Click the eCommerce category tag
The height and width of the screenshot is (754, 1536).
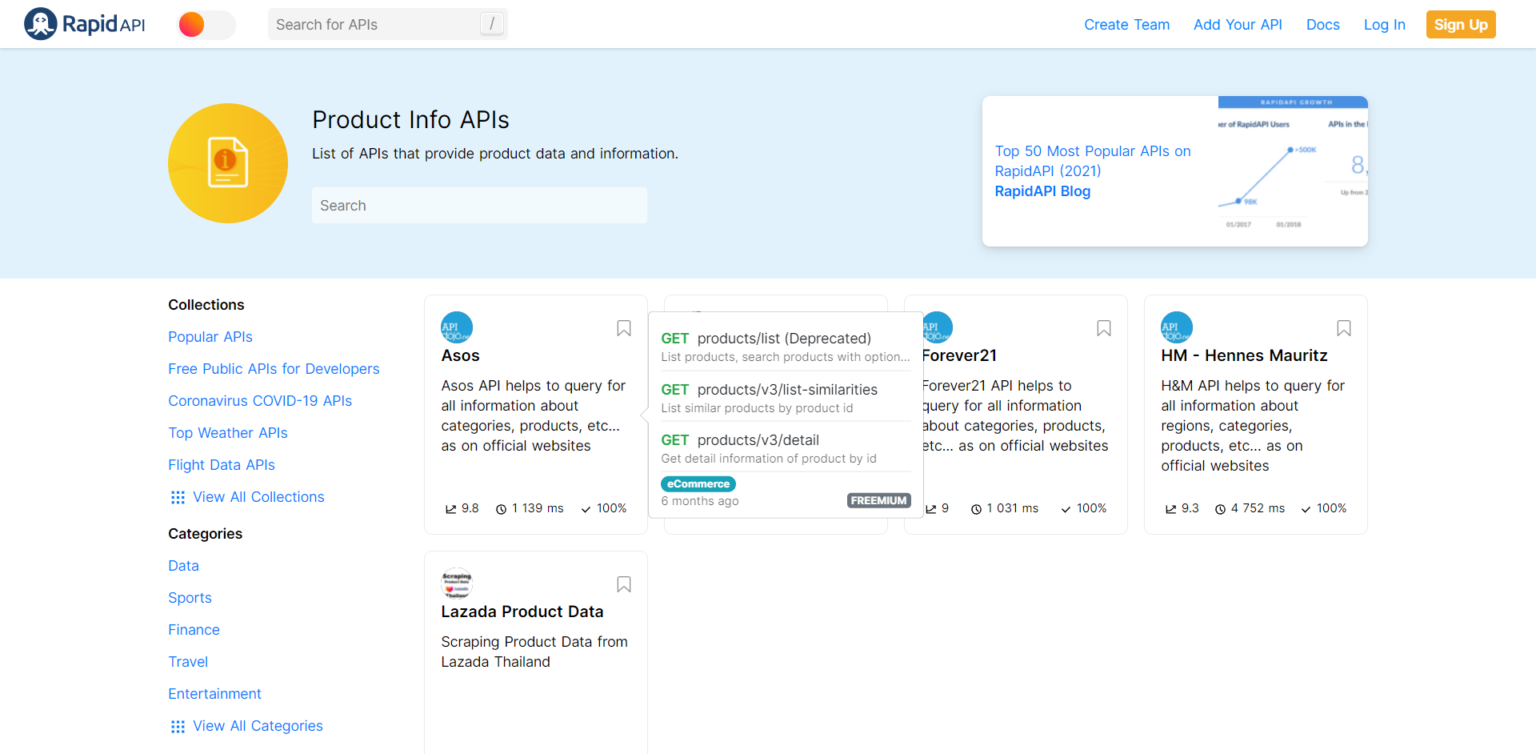pyautogui.click(x=697, y=483)
